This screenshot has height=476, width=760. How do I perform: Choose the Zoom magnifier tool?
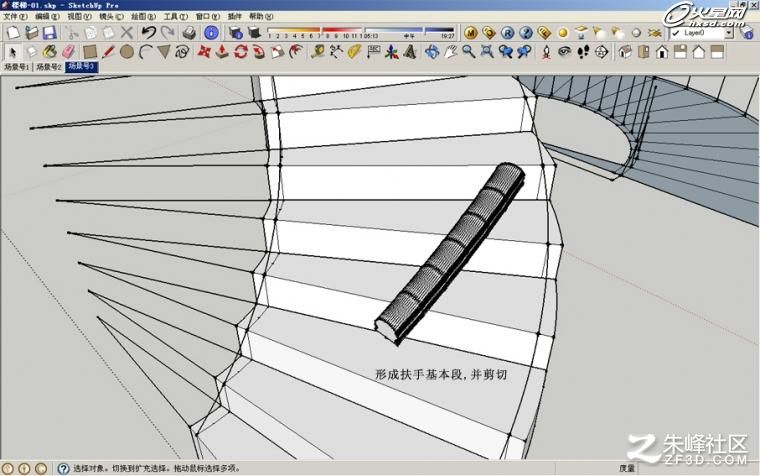point(469,51)
